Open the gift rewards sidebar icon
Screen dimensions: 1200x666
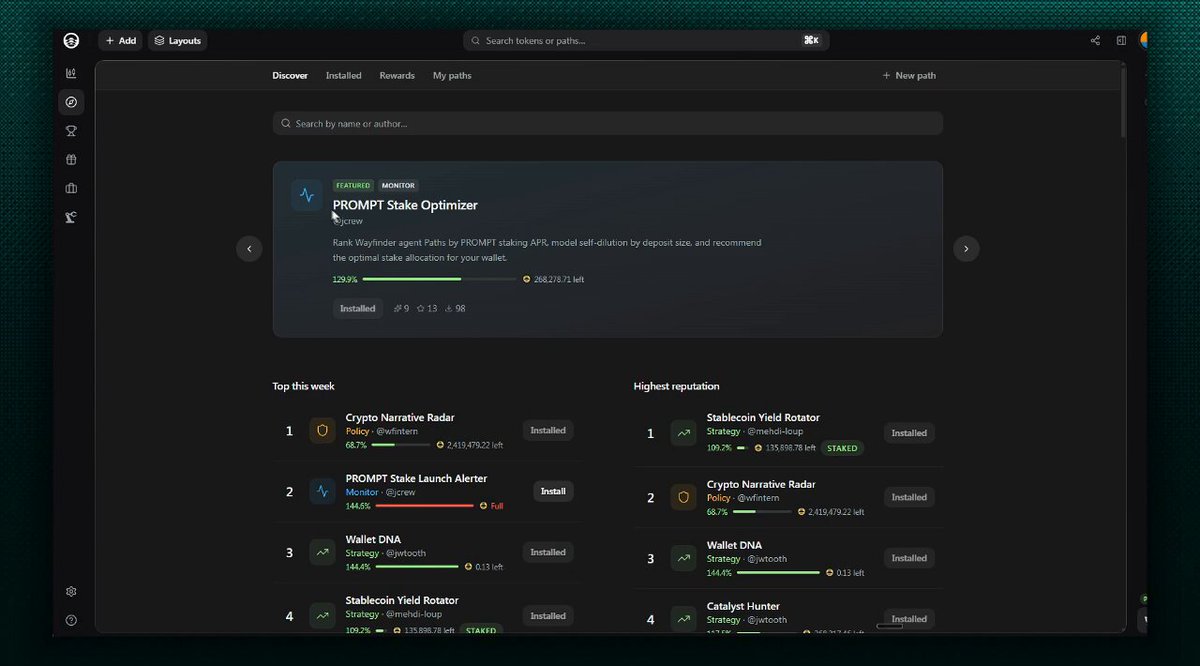(x=71, y=160)
